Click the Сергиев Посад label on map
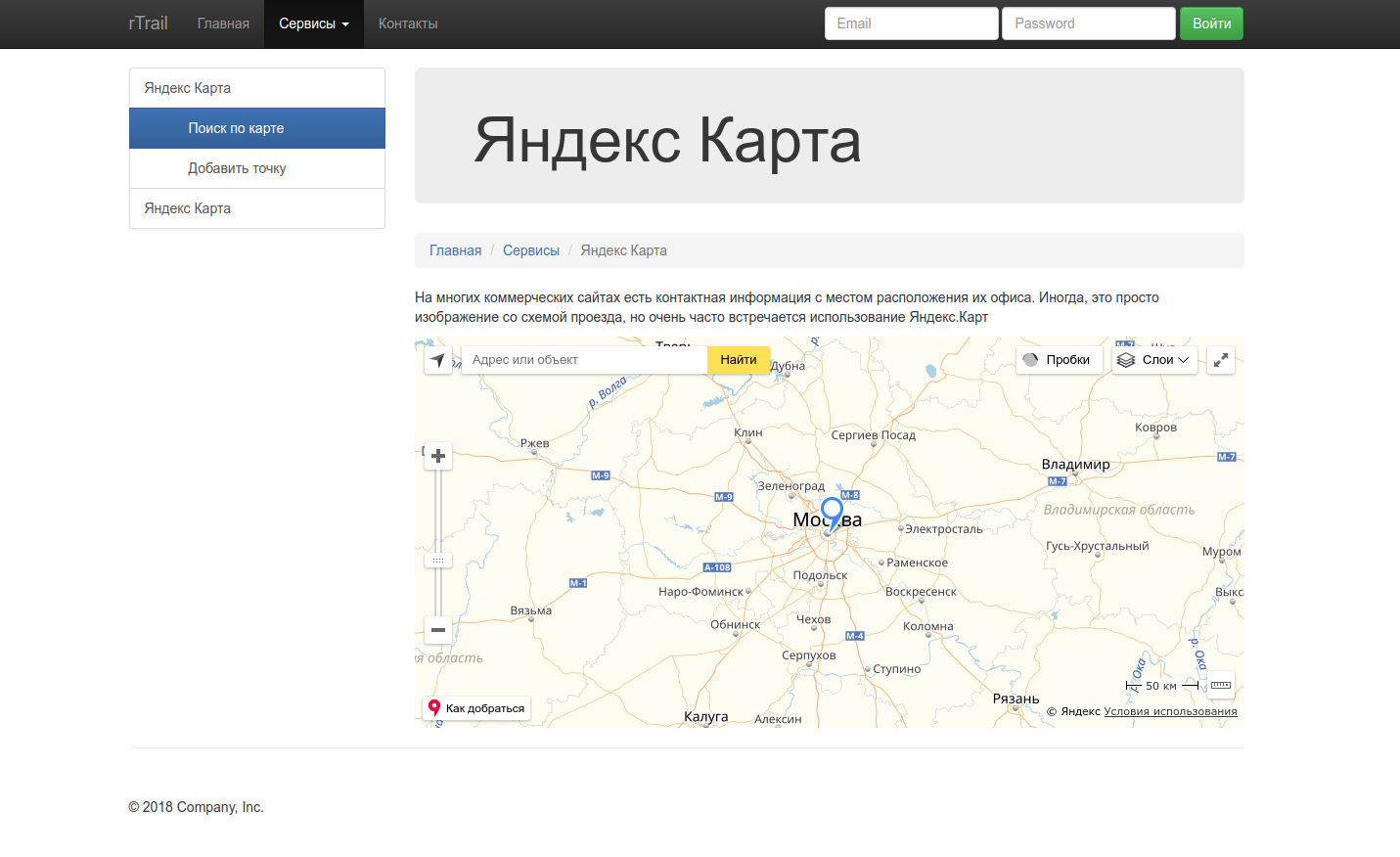The image size is (1400, 857). click(x=874, y=435)
